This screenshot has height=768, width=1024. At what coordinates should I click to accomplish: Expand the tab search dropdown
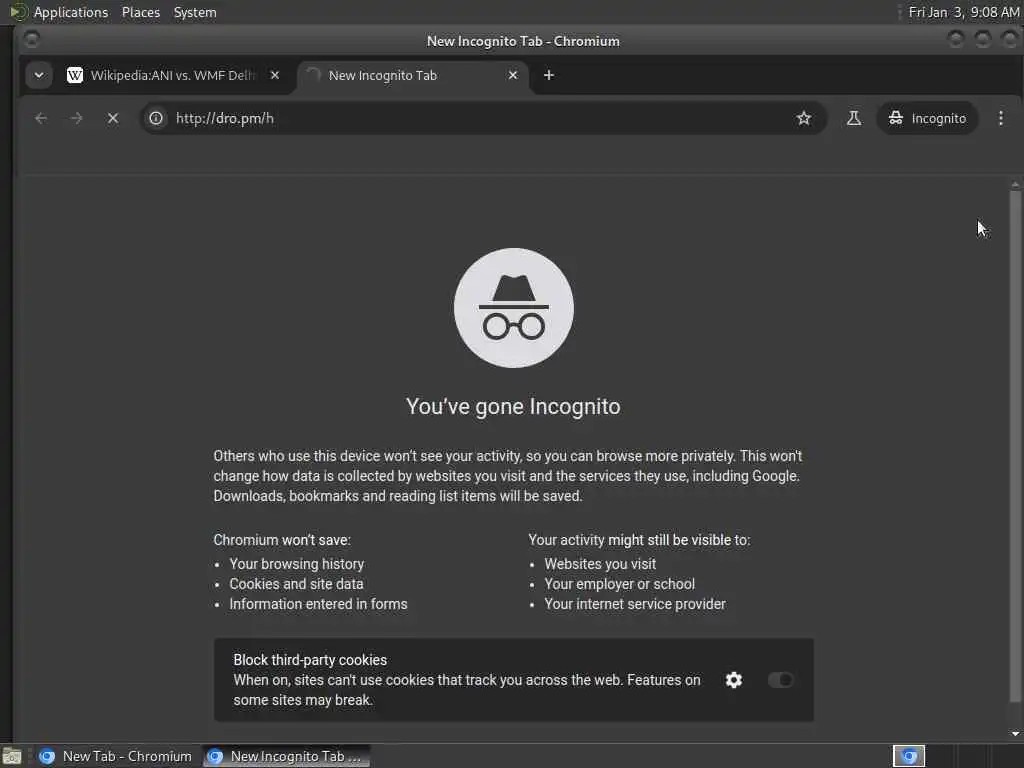tap(39, 75)
